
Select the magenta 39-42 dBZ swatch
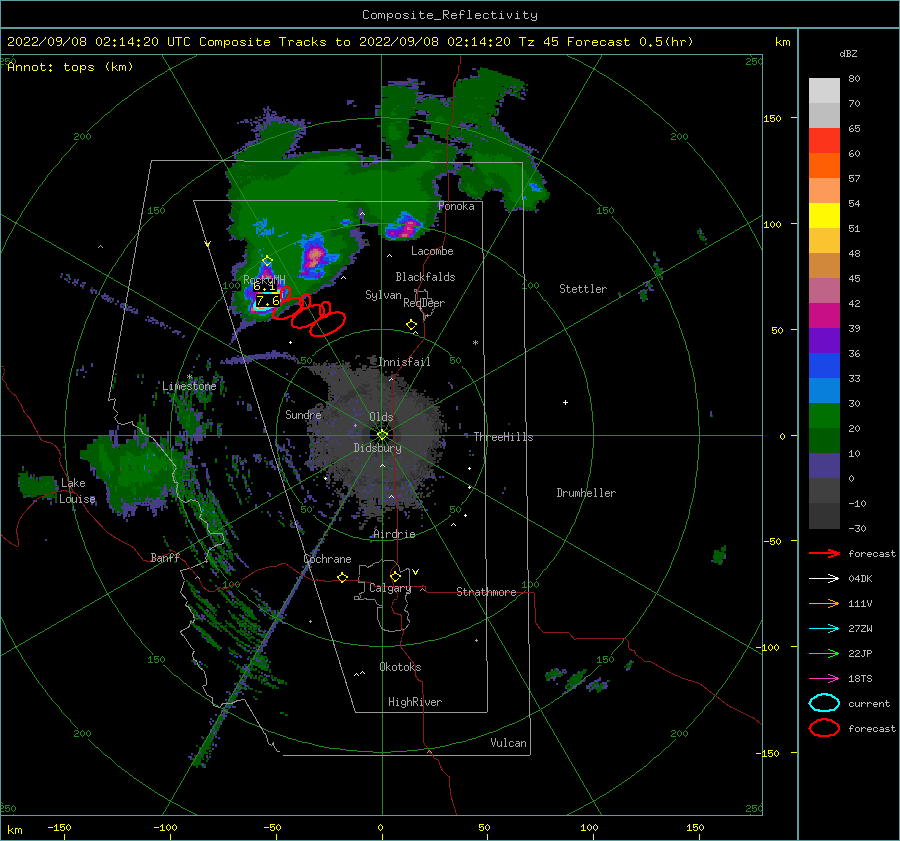coord(824,316)
